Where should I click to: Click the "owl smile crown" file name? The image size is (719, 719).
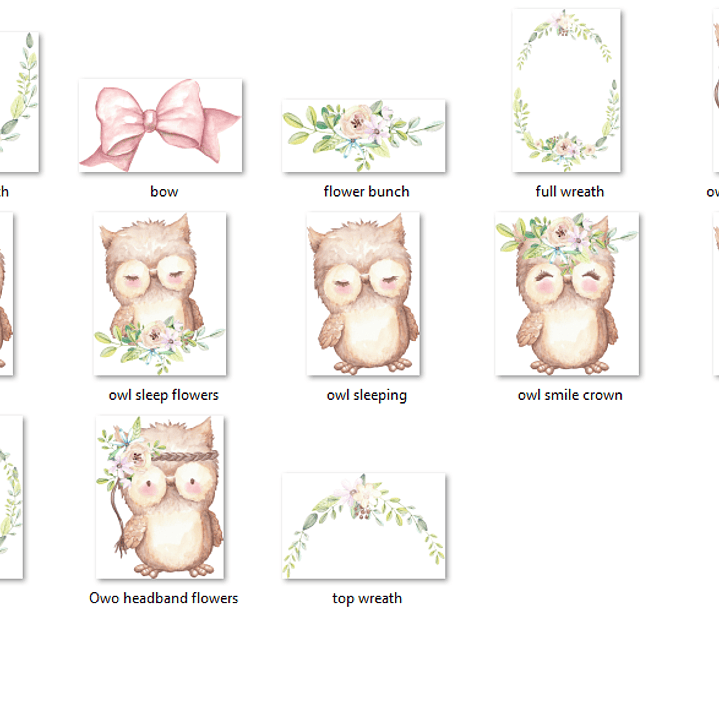(x=570, y=395)
